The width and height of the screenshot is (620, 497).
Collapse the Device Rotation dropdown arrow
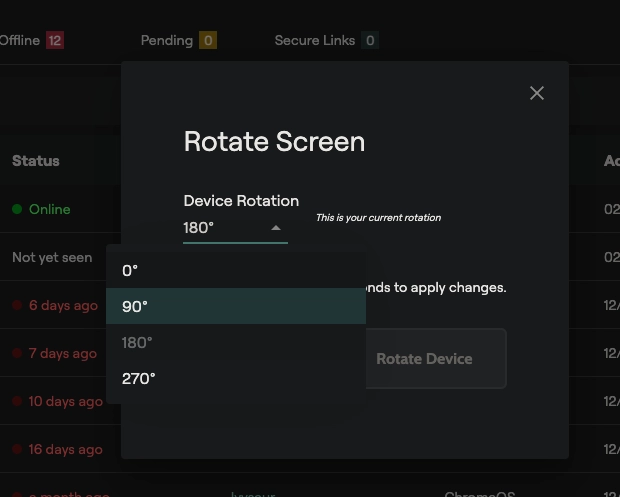click(276, 228)
